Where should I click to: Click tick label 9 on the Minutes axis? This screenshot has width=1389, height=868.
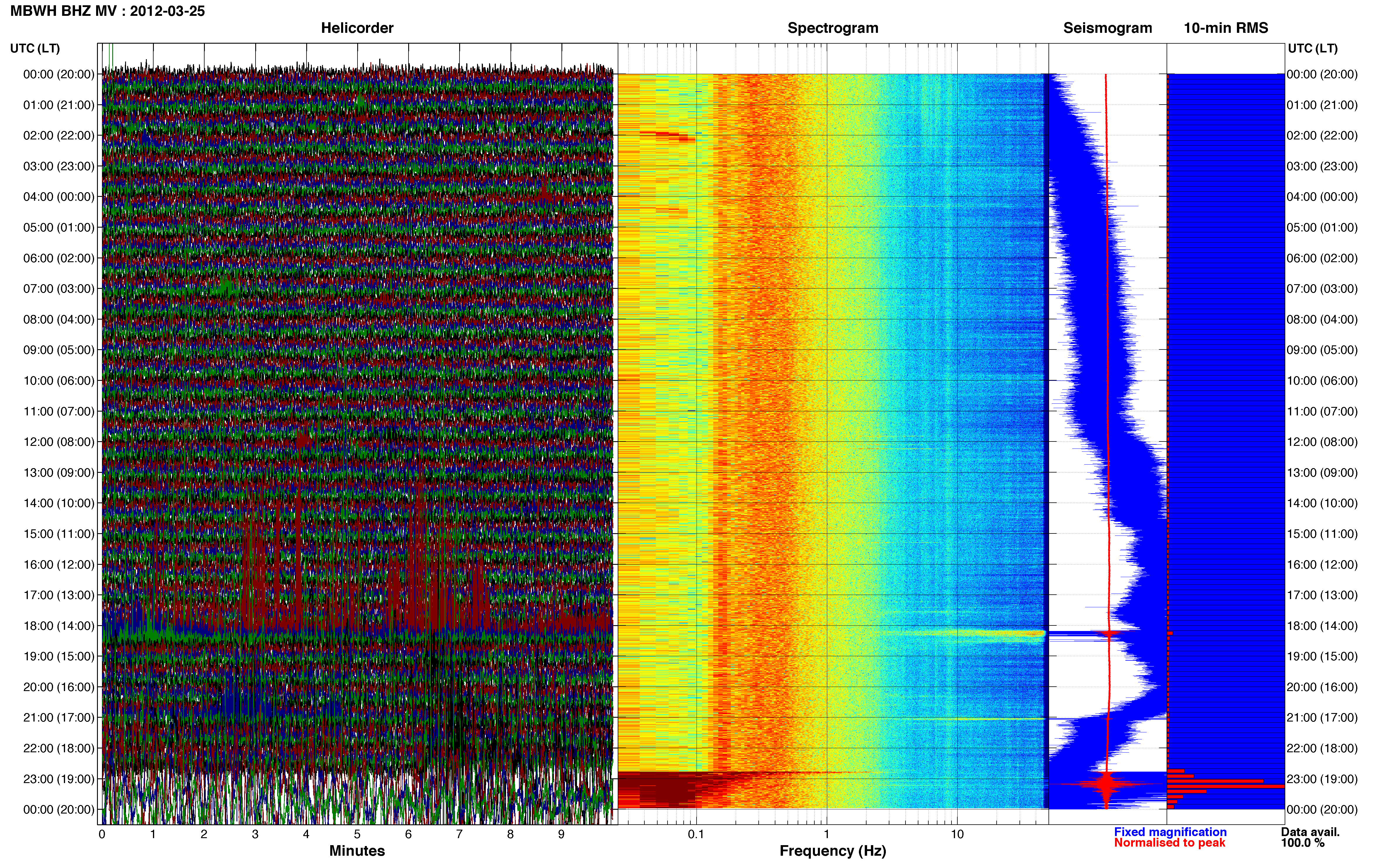click(x=561, y=835)
